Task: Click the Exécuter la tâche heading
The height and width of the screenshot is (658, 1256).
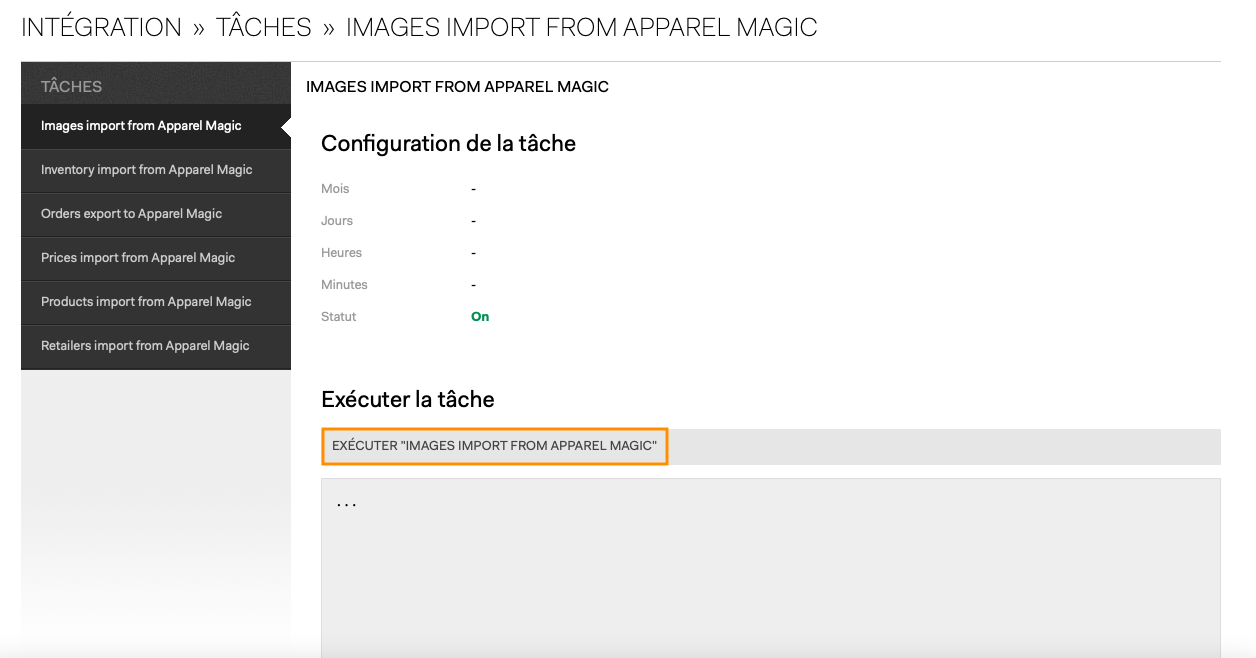Action: point(408,399)
